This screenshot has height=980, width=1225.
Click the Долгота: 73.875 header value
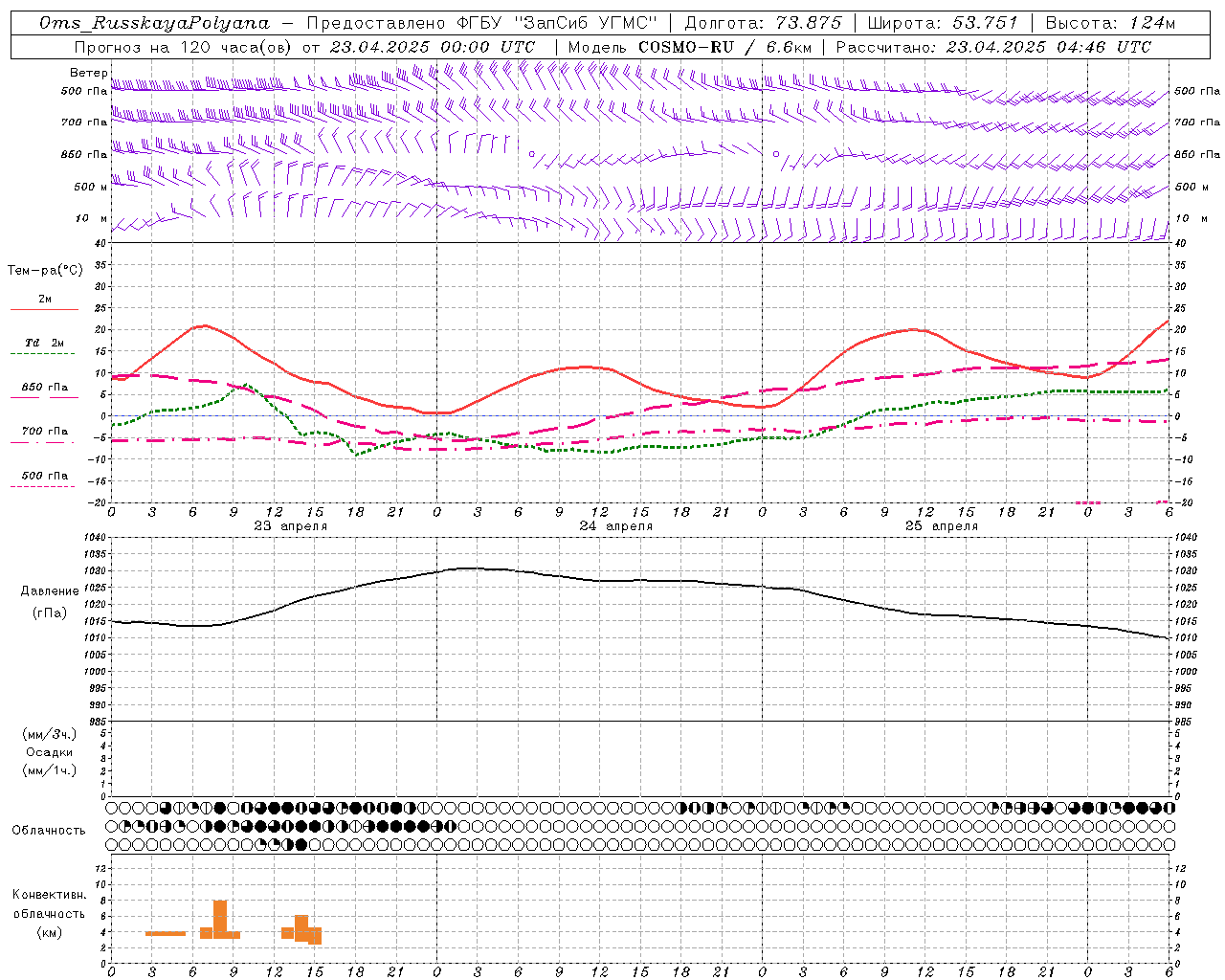[x=764, y=23]
